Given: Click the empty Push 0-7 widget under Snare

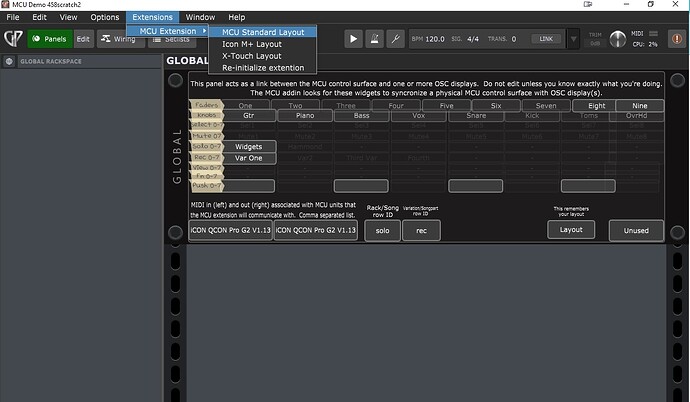Looking at the screenshot, I should [475, 186].
